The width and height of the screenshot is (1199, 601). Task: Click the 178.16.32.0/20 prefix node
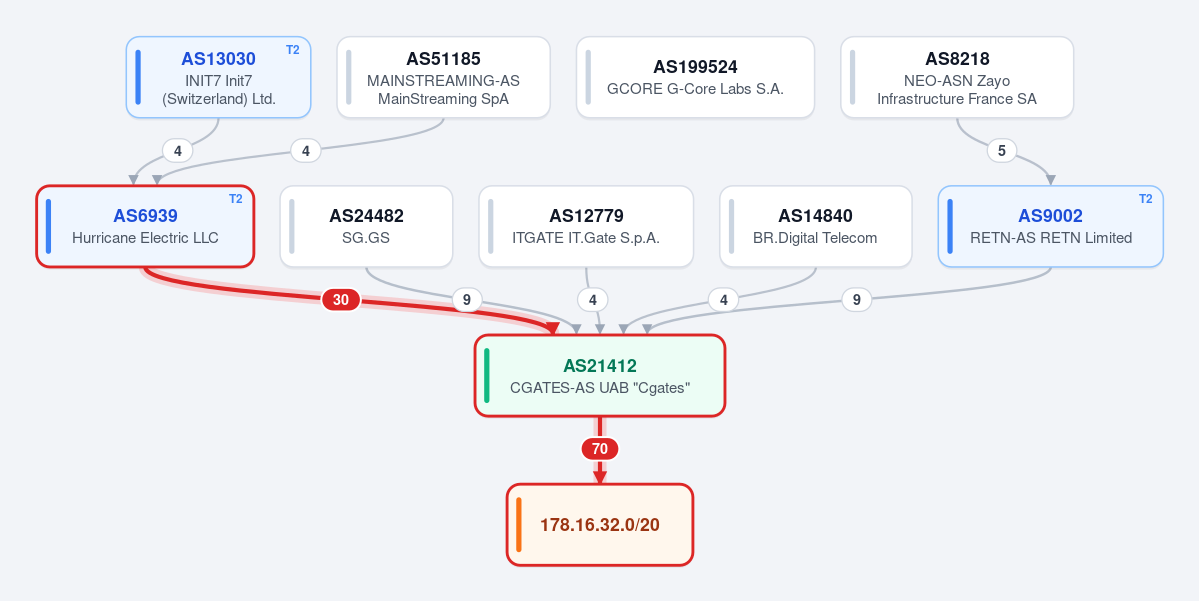click(x=600, y=525)
